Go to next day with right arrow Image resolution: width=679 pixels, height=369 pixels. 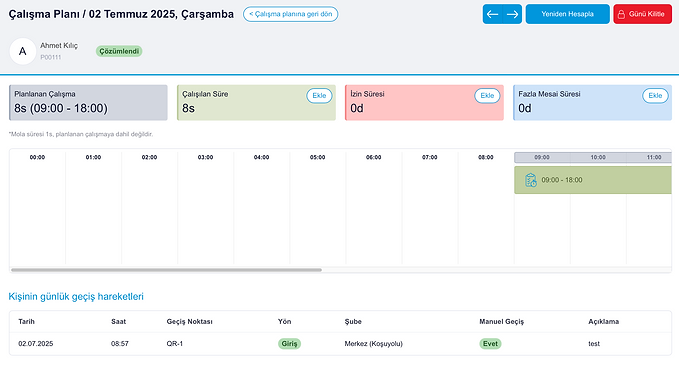click(x=512, y=14)
